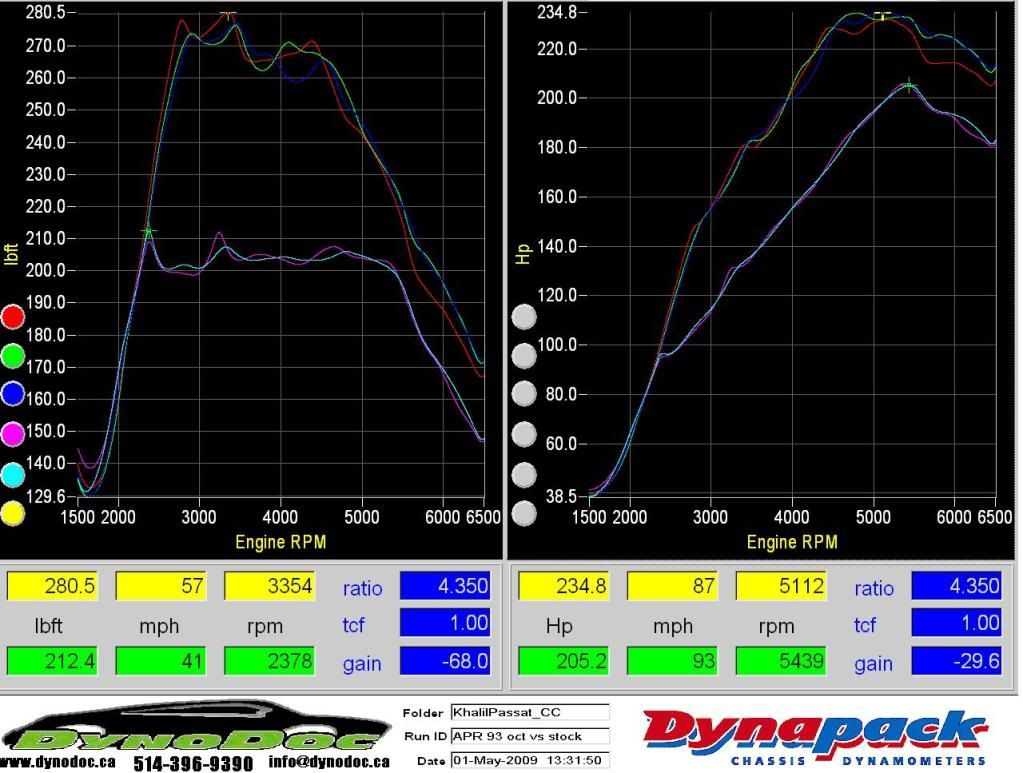Viewport: 1023px width, 773px height.
Task: Click the top gray run button on HP panel
Action: 523,316
